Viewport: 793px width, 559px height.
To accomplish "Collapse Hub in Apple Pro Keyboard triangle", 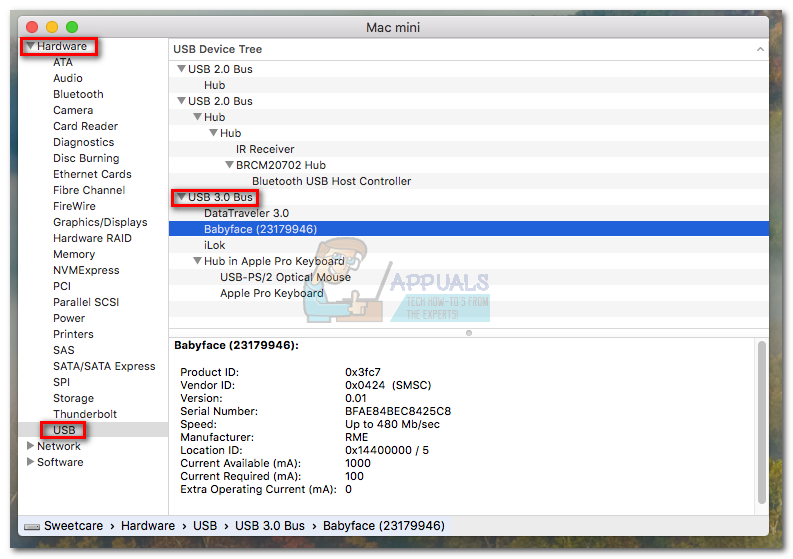I will coord(197,261).
